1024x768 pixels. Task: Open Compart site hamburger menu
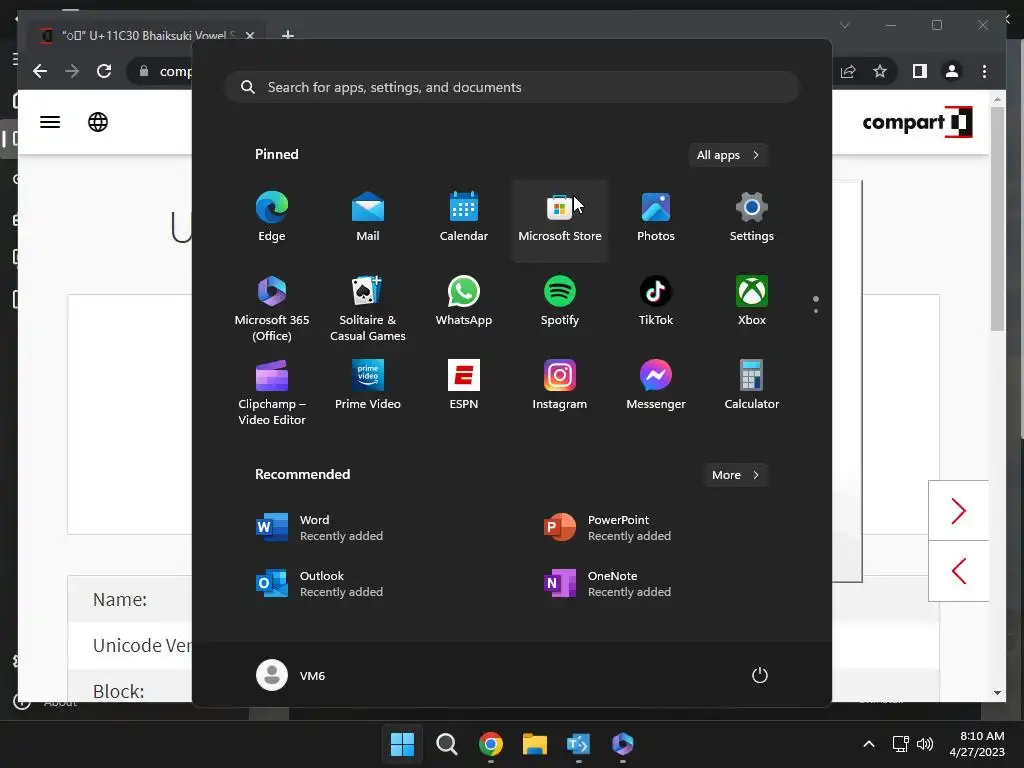[x=50, y=122]
